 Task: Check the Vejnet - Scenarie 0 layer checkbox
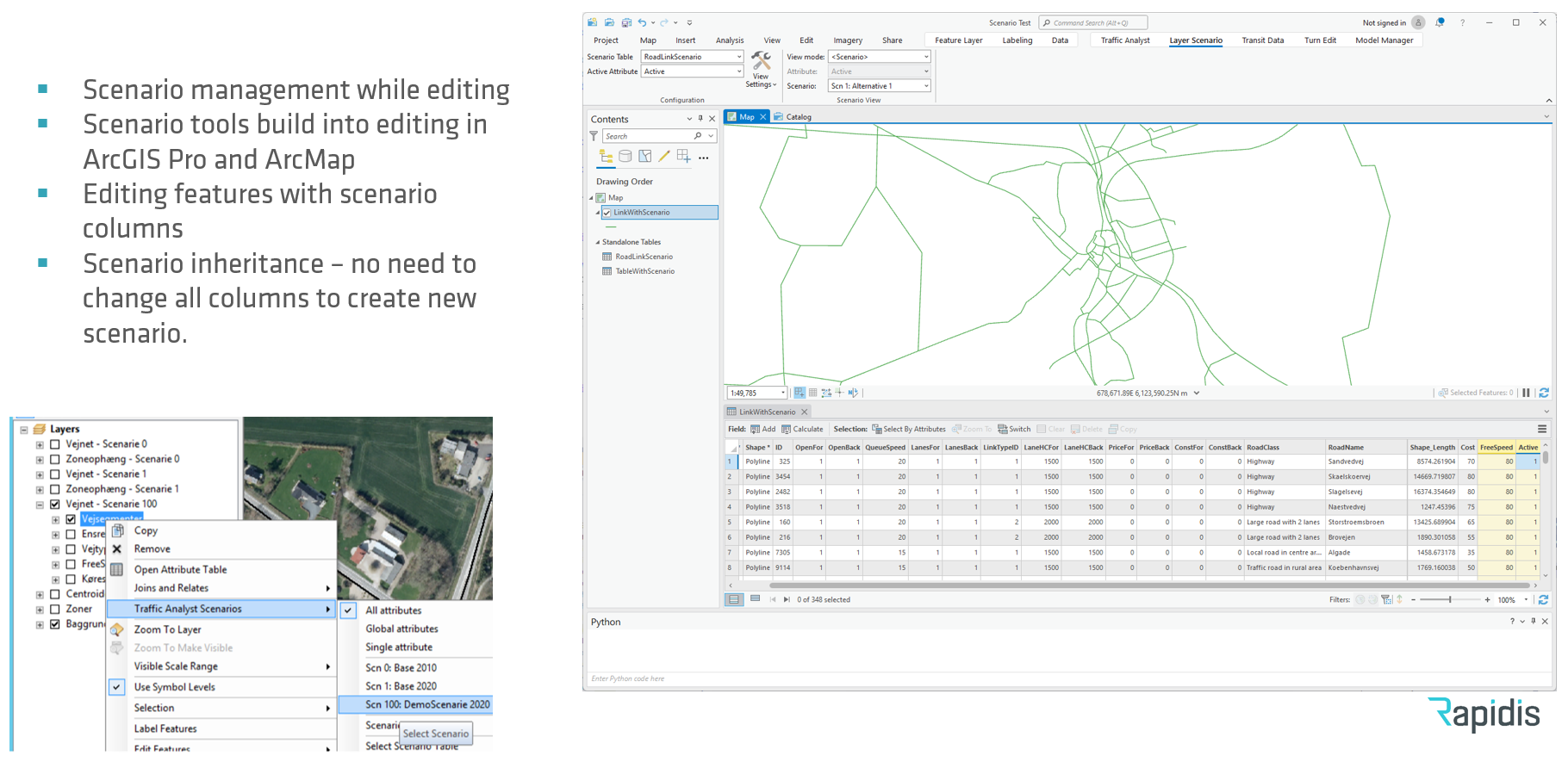(55, 444)
